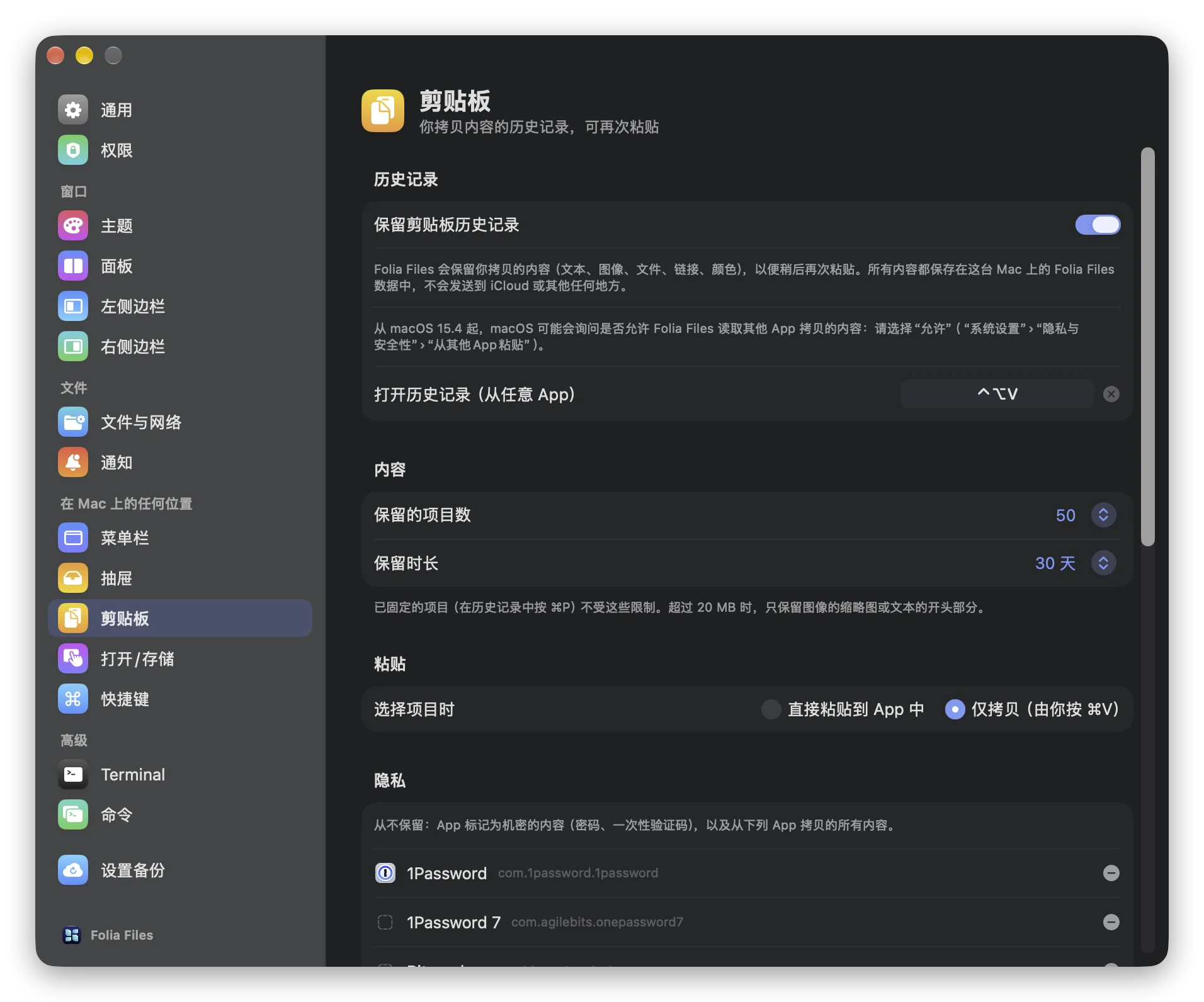Click the 50 item count value

click(1065, 515)
